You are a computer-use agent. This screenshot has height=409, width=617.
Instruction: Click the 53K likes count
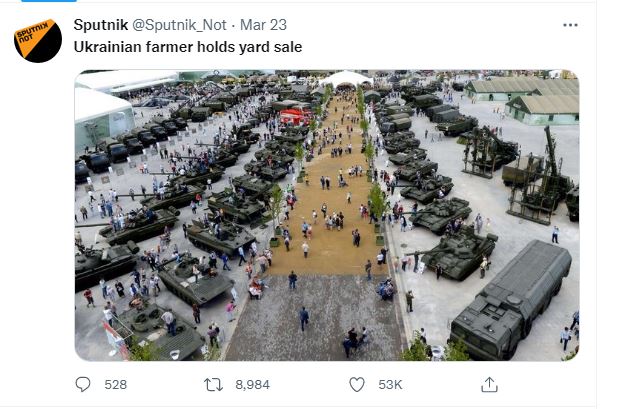(389, 384)
